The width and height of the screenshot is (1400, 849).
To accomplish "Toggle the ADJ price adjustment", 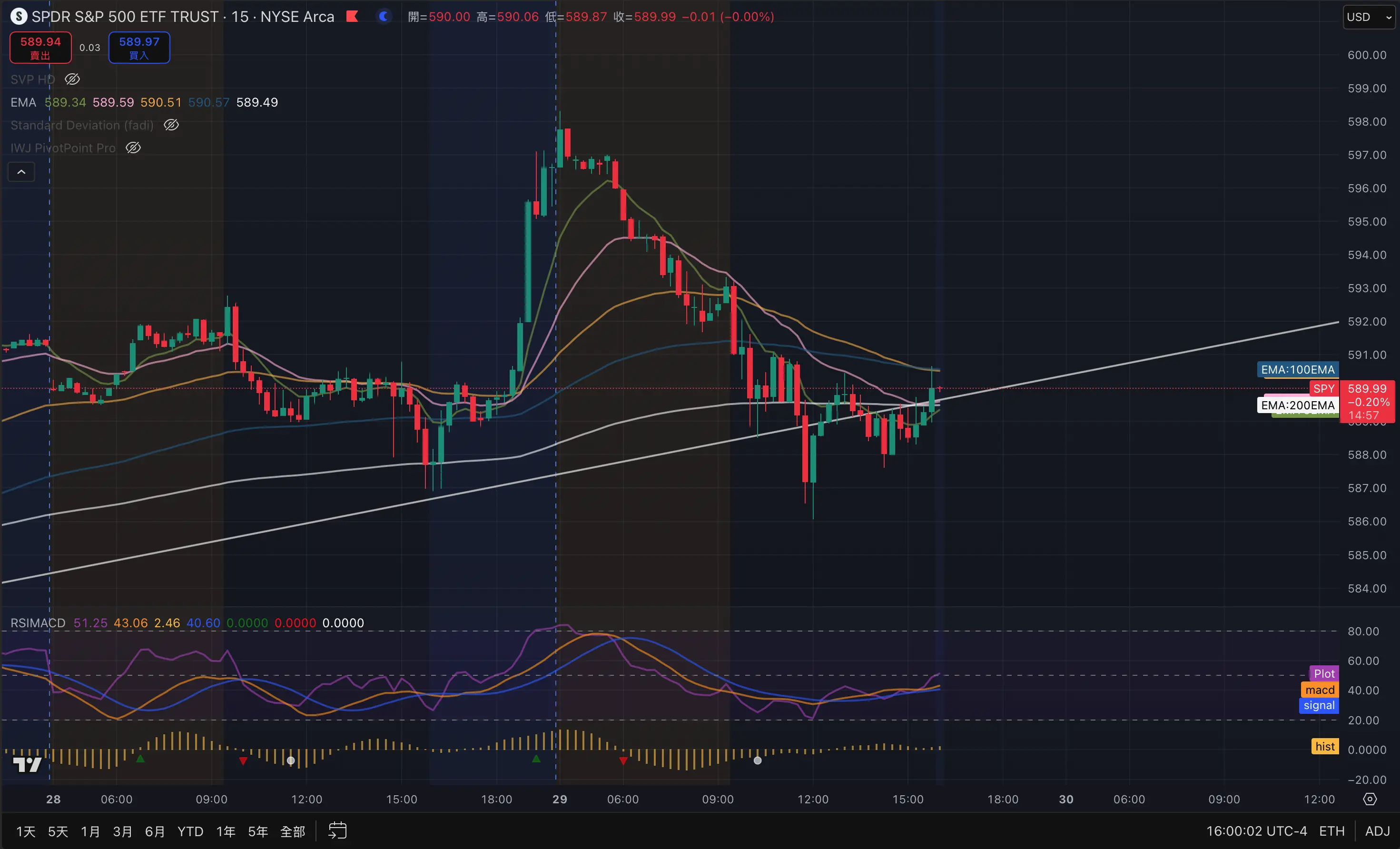I will (x=1377, y=831).
